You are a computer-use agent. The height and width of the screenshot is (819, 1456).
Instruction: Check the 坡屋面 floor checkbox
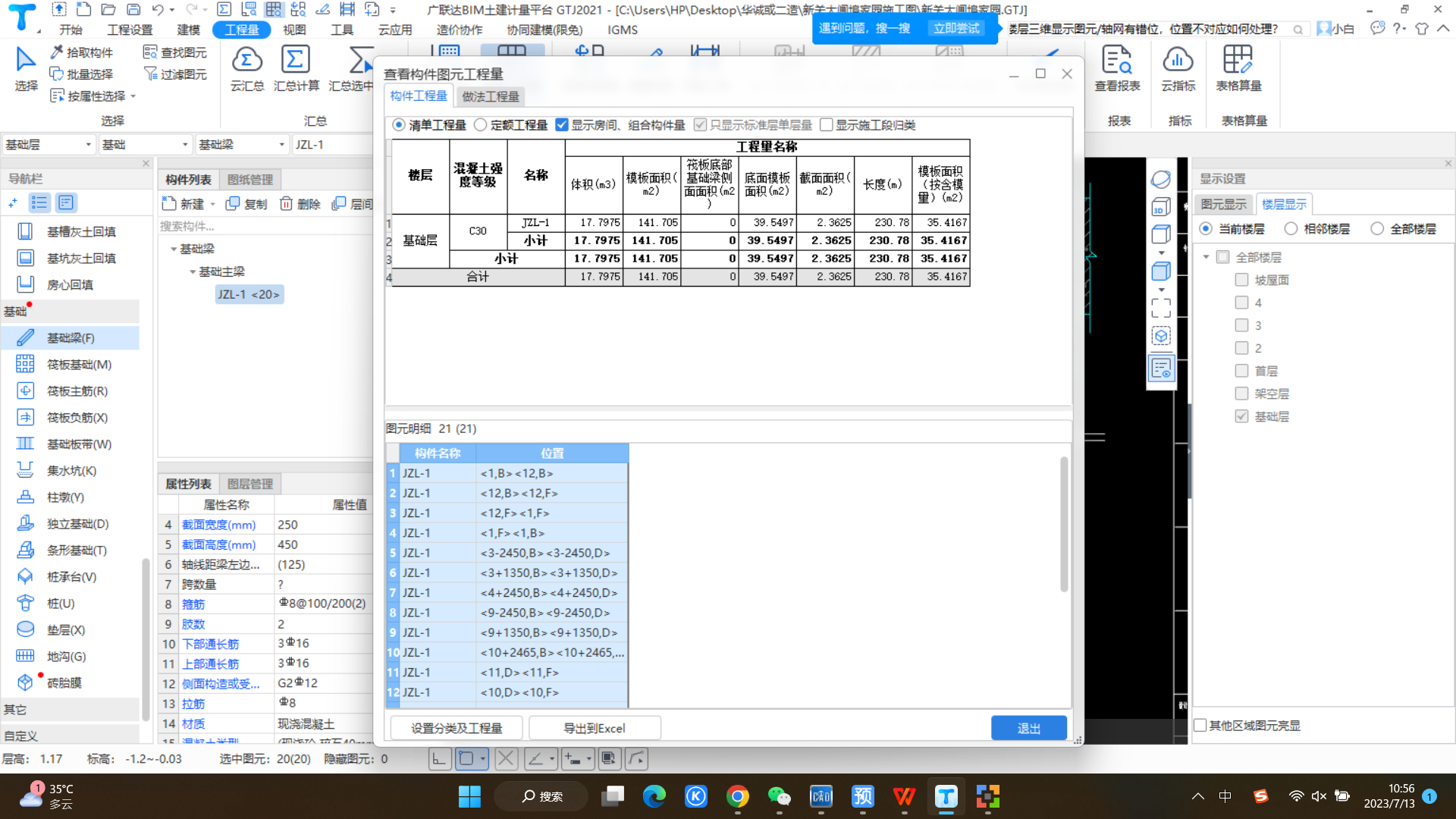tap(1241, 280)
